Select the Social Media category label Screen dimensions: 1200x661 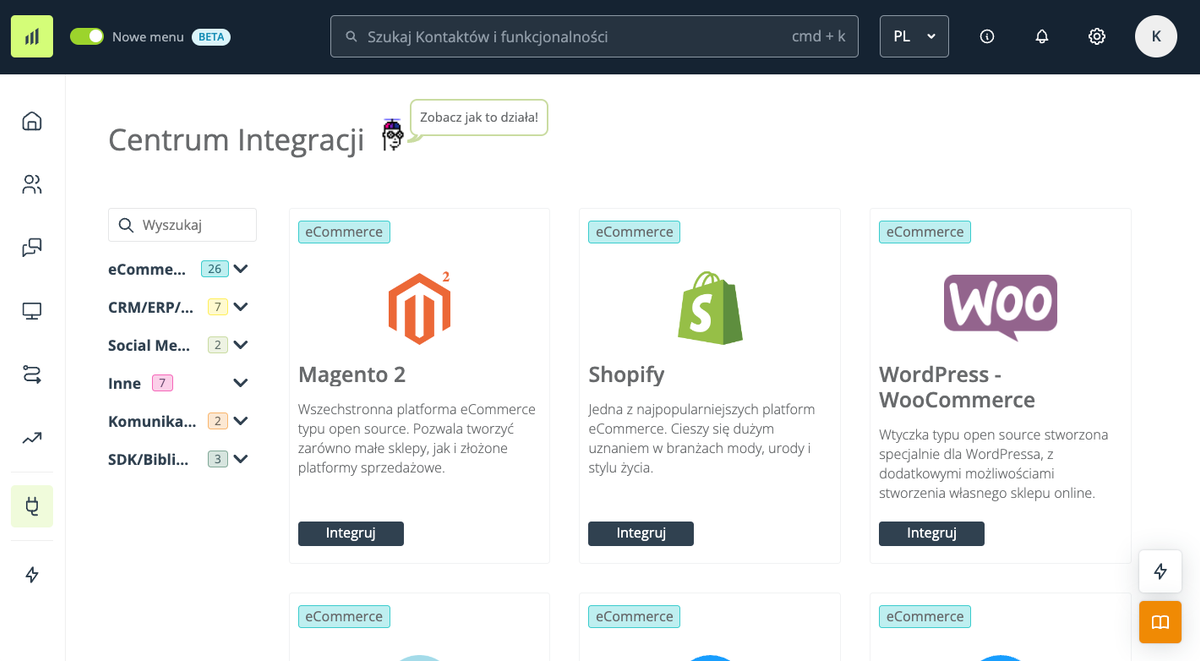pos(149,345)
